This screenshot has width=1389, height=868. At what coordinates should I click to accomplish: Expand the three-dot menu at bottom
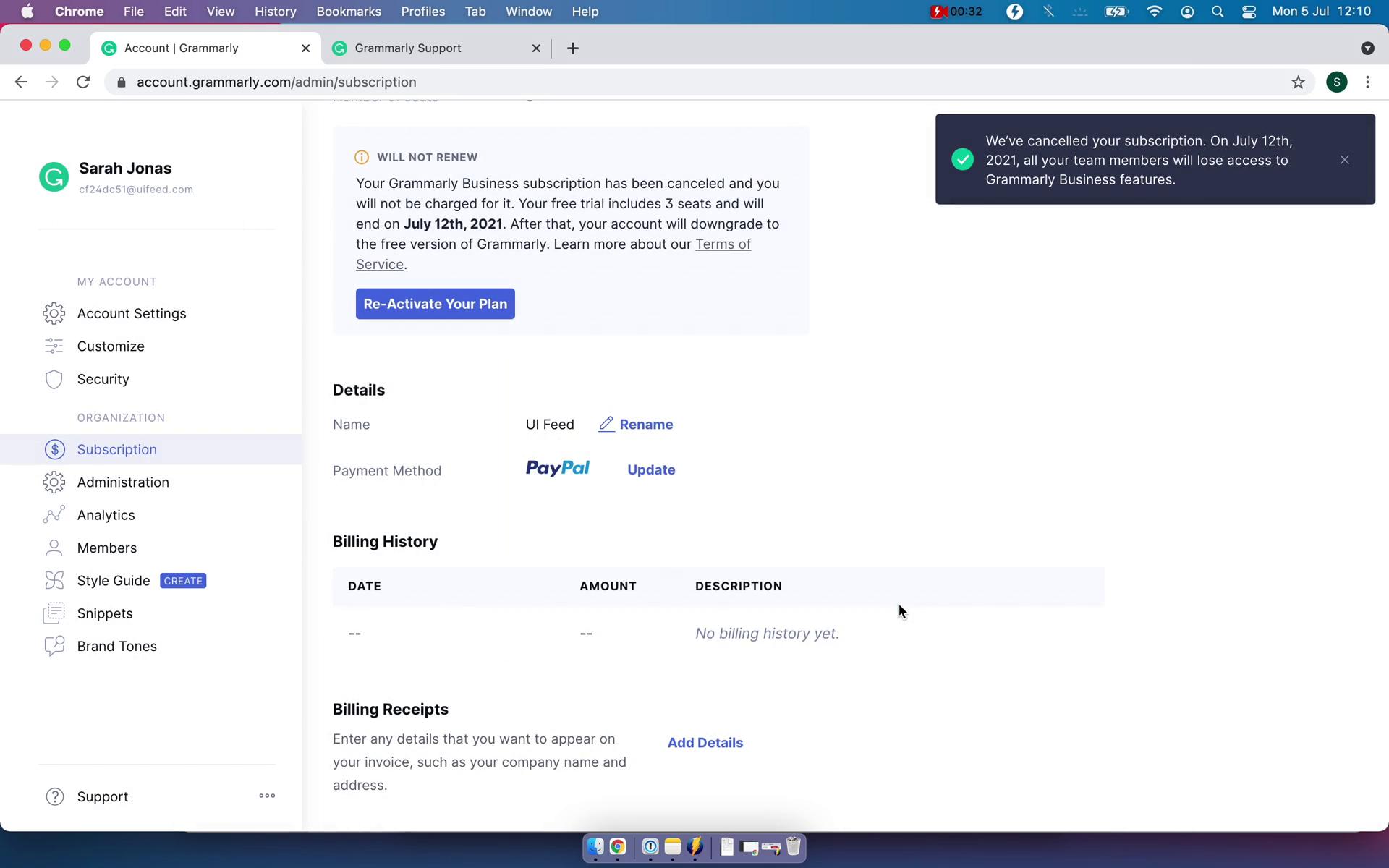[266, 795]
